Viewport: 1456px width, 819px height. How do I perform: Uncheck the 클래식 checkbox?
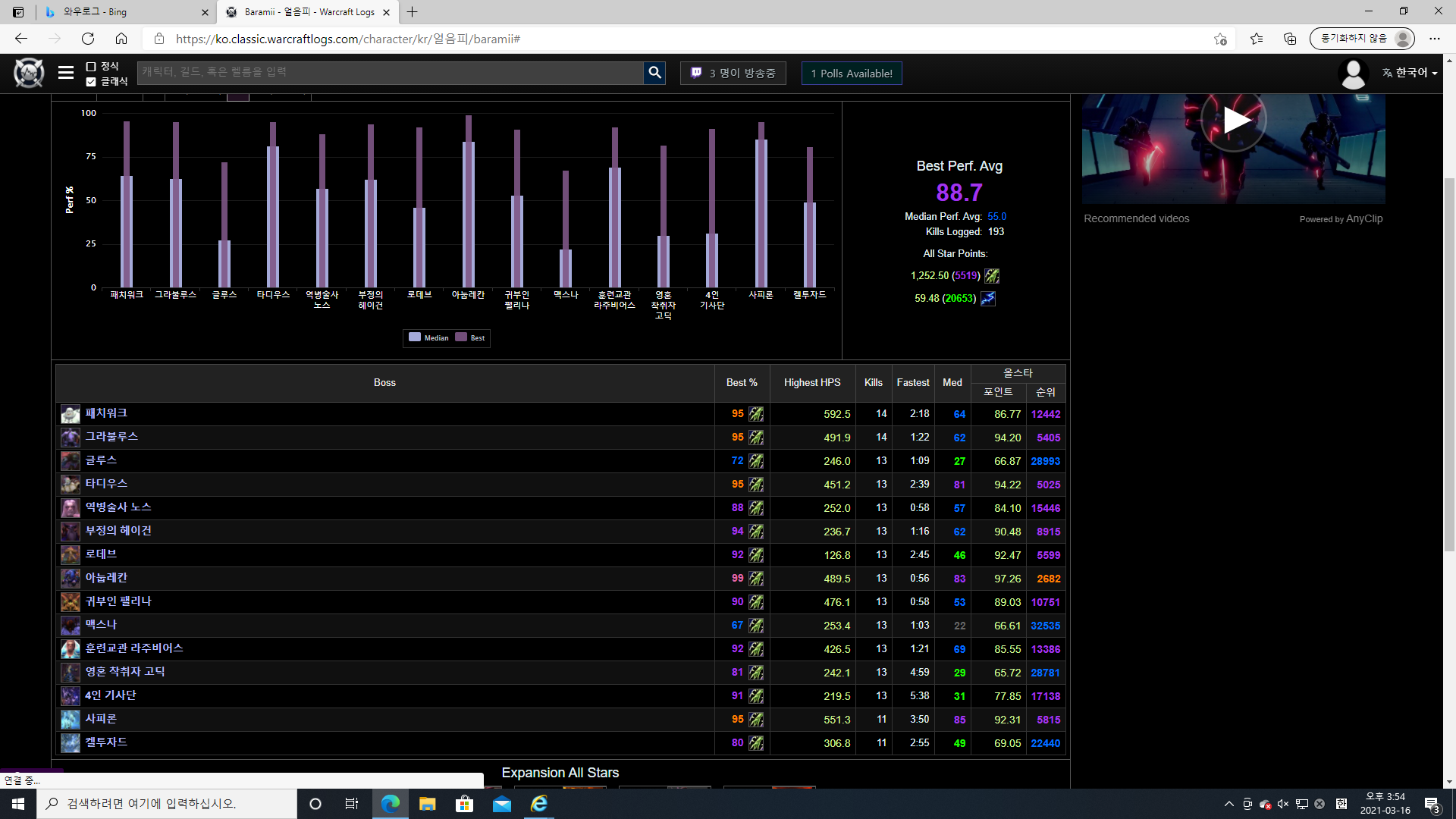[x=91, y=81]
